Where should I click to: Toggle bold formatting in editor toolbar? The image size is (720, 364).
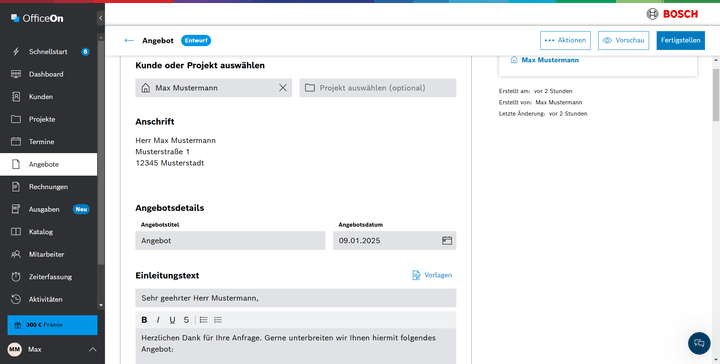144,320
